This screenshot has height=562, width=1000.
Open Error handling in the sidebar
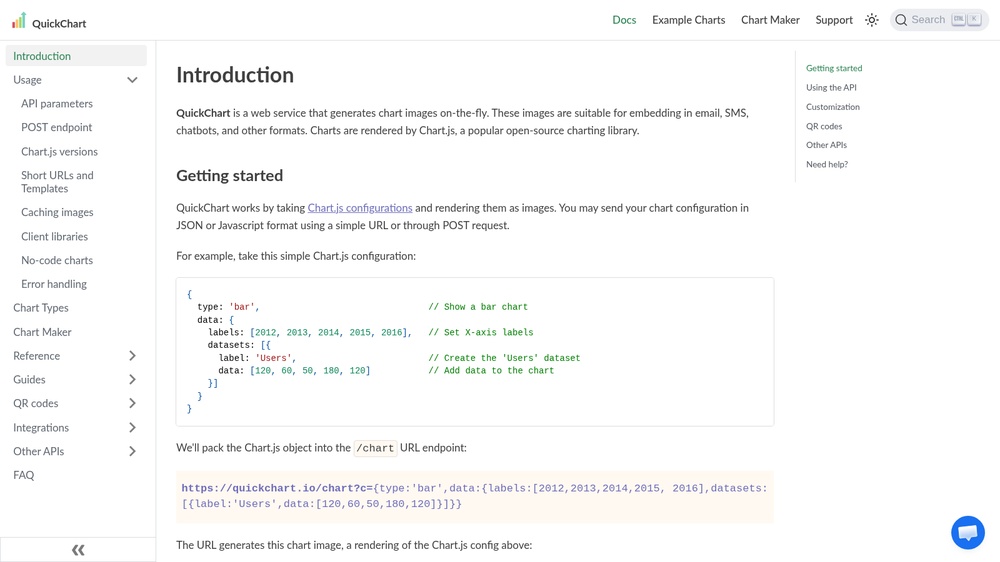pos(54,284)
